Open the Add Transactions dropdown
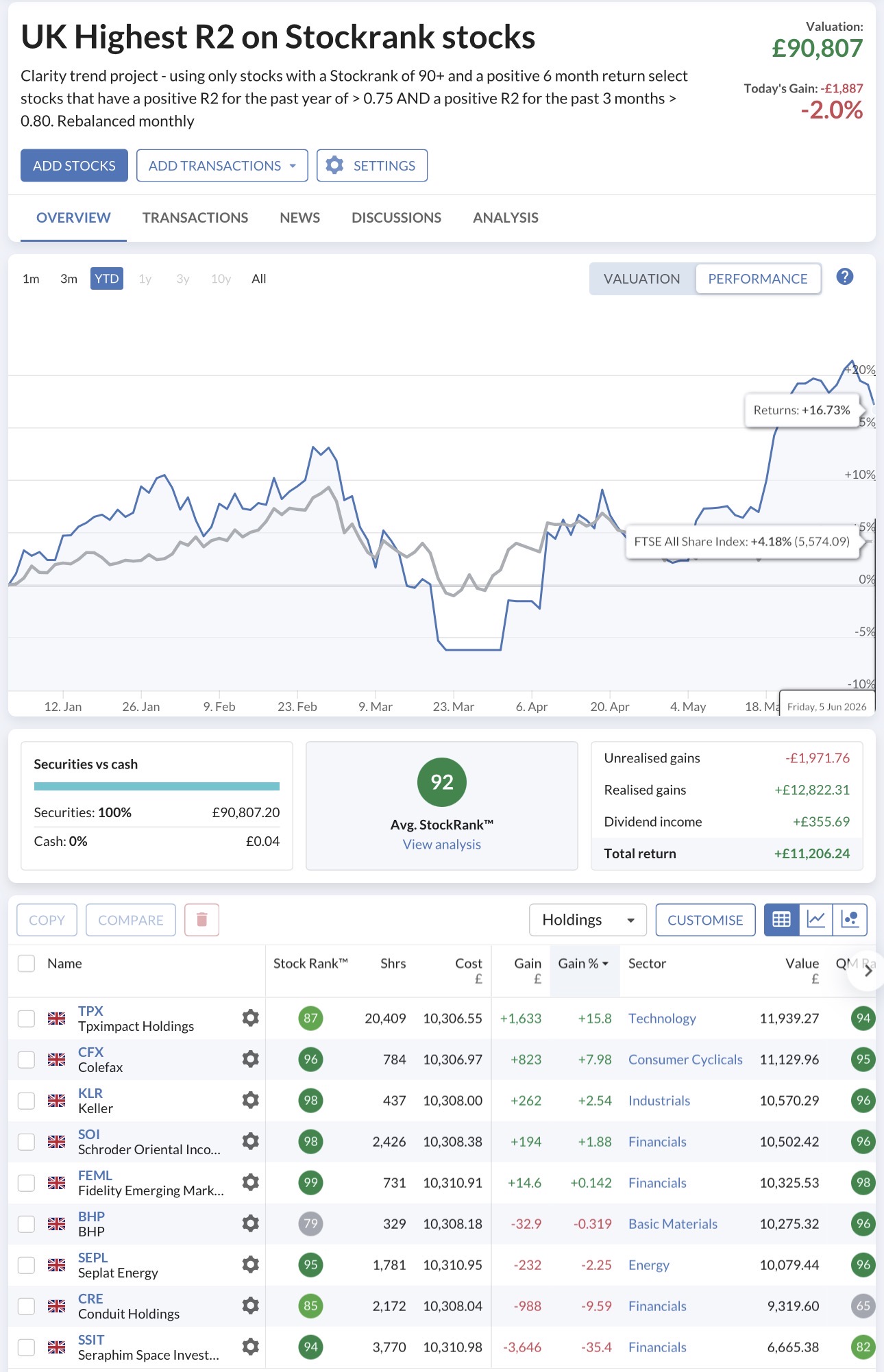Viewport: 884px width, 1372px height. pos(222,166)
